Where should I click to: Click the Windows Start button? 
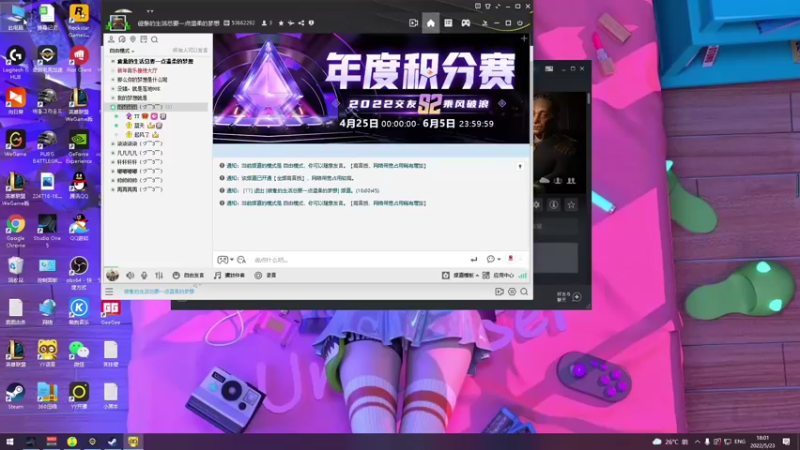pyautogui.click(x=10, y=441)
